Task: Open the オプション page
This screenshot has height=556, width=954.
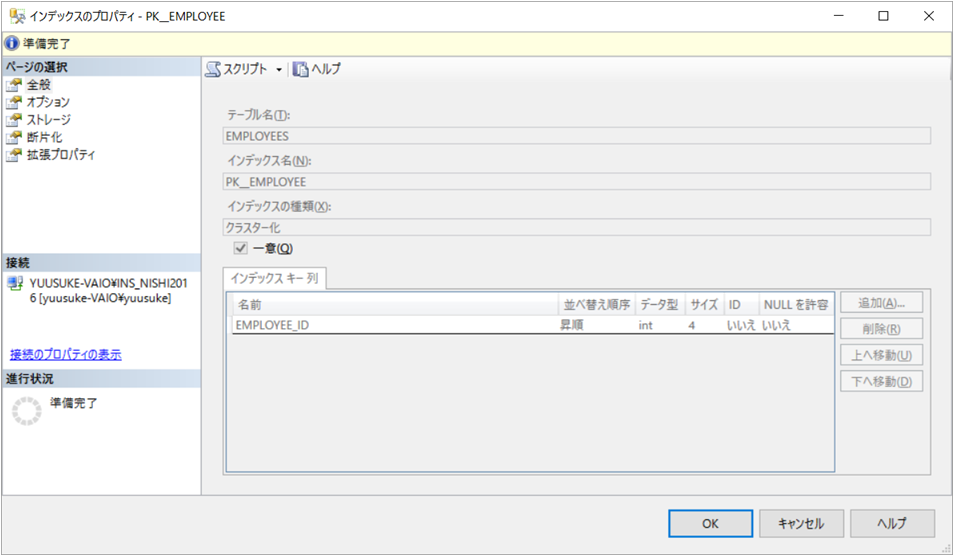Action: pyautogui.click(x=48, y=102)
